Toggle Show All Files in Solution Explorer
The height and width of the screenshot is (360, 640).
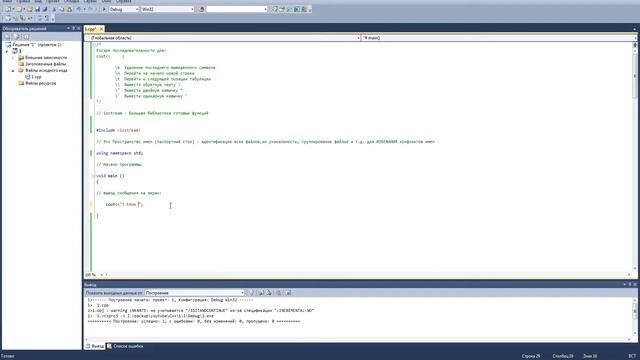tap(16, 36)
